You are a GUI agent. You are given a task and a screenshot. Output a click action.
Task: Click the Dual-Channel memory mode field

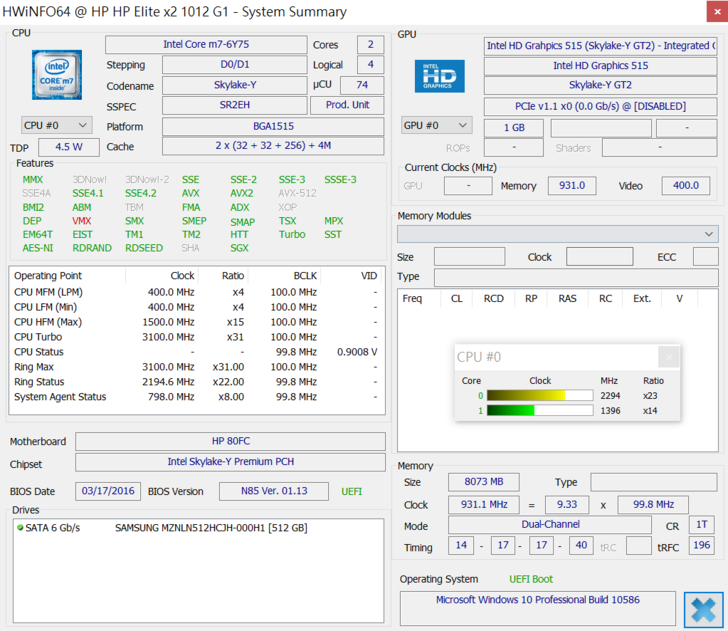[552, 525]
